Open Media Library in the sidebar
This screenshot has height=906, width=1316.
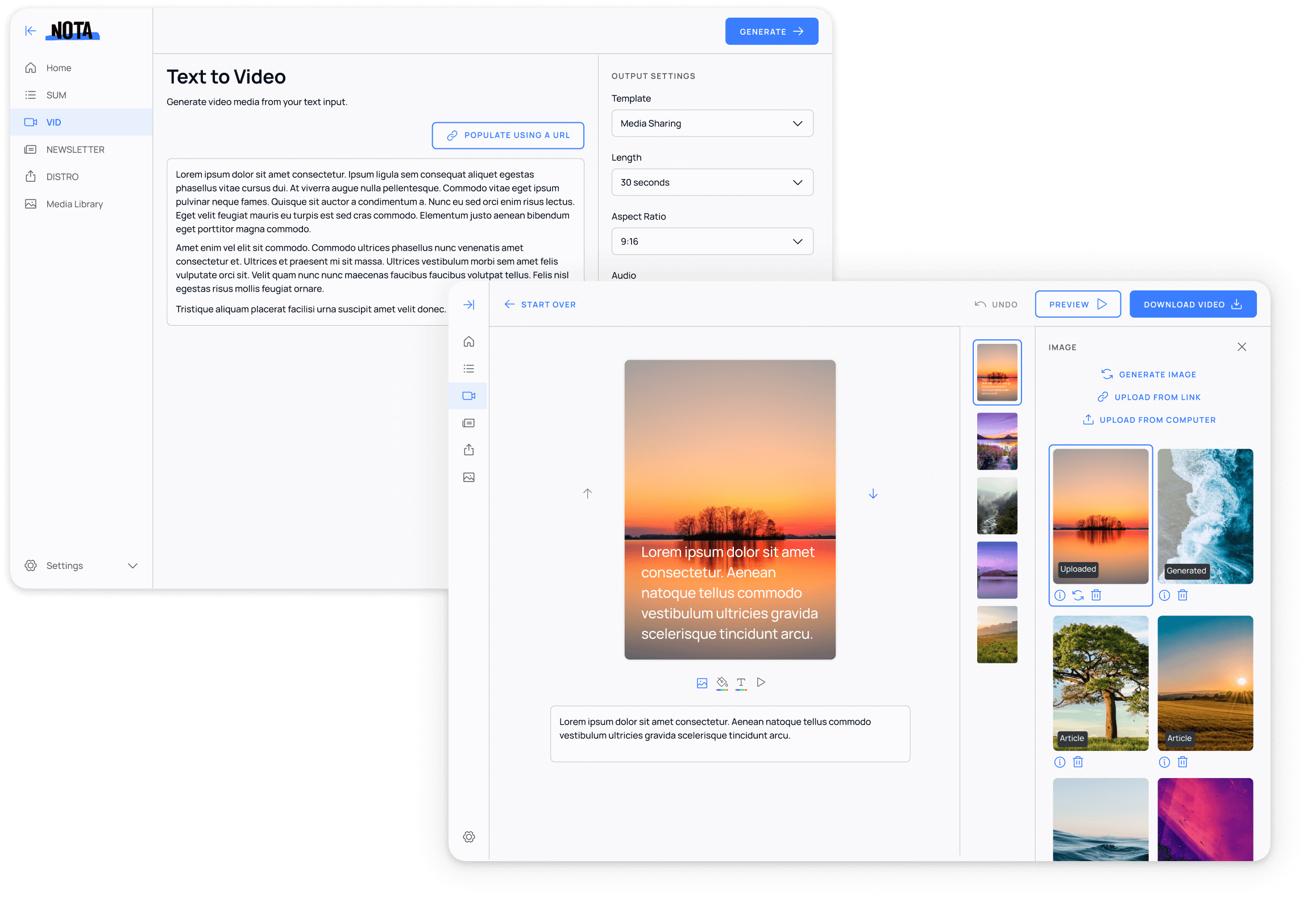click(74, 204)
